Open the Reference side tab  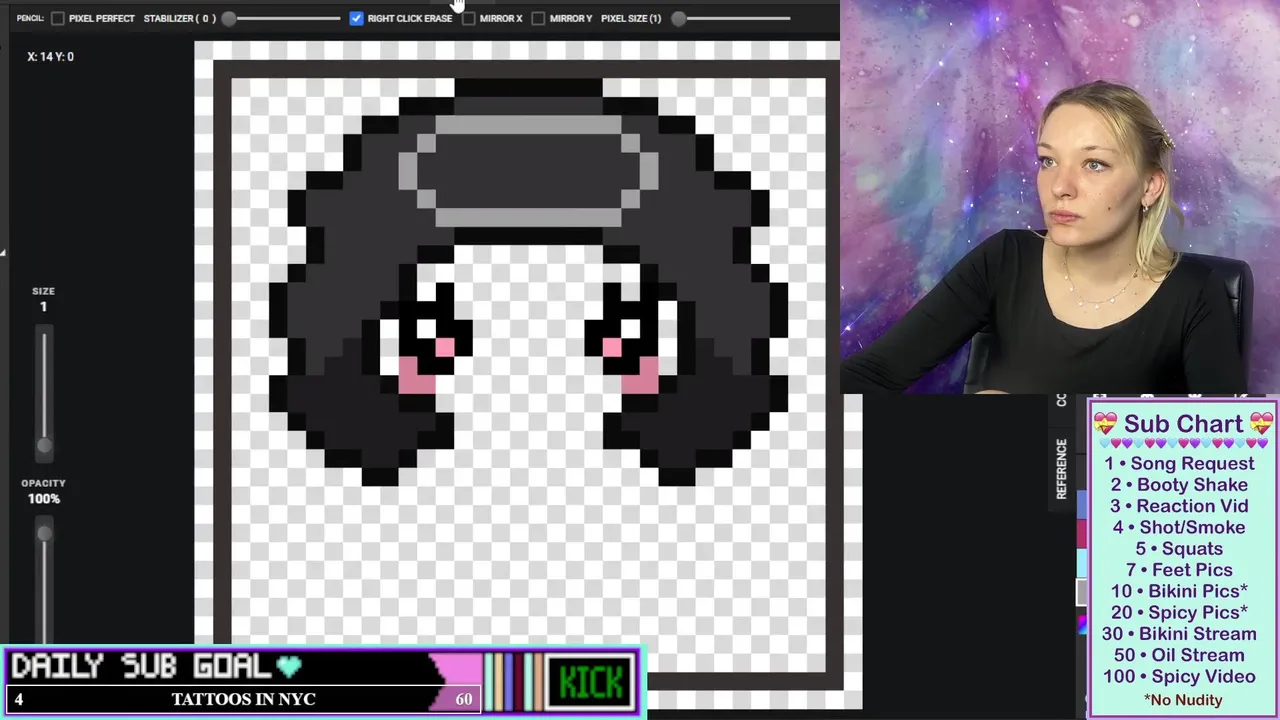(x=1061, y=469)
